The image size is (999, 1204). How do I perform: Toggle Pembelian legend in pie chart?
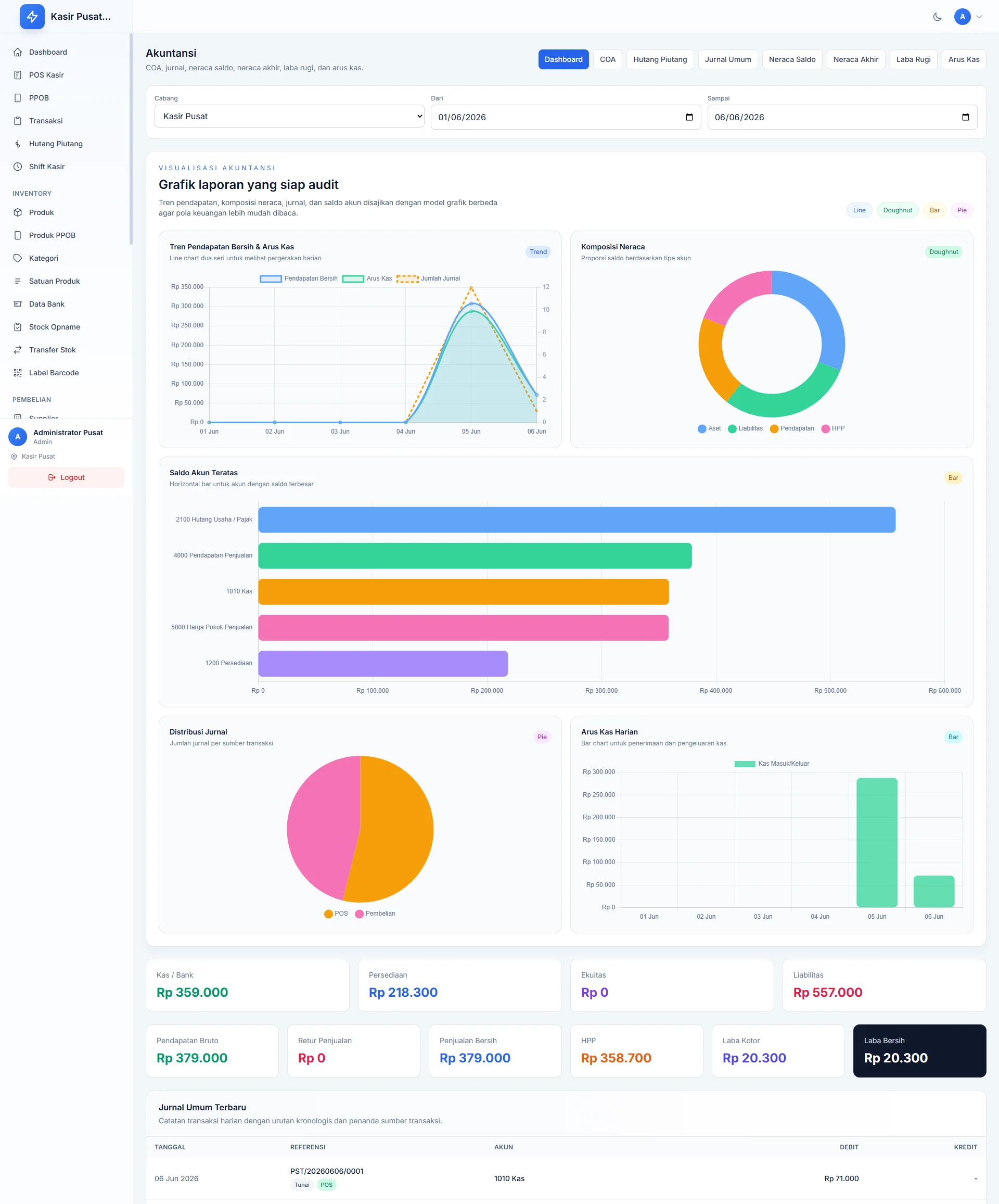(x=375, y=914)
